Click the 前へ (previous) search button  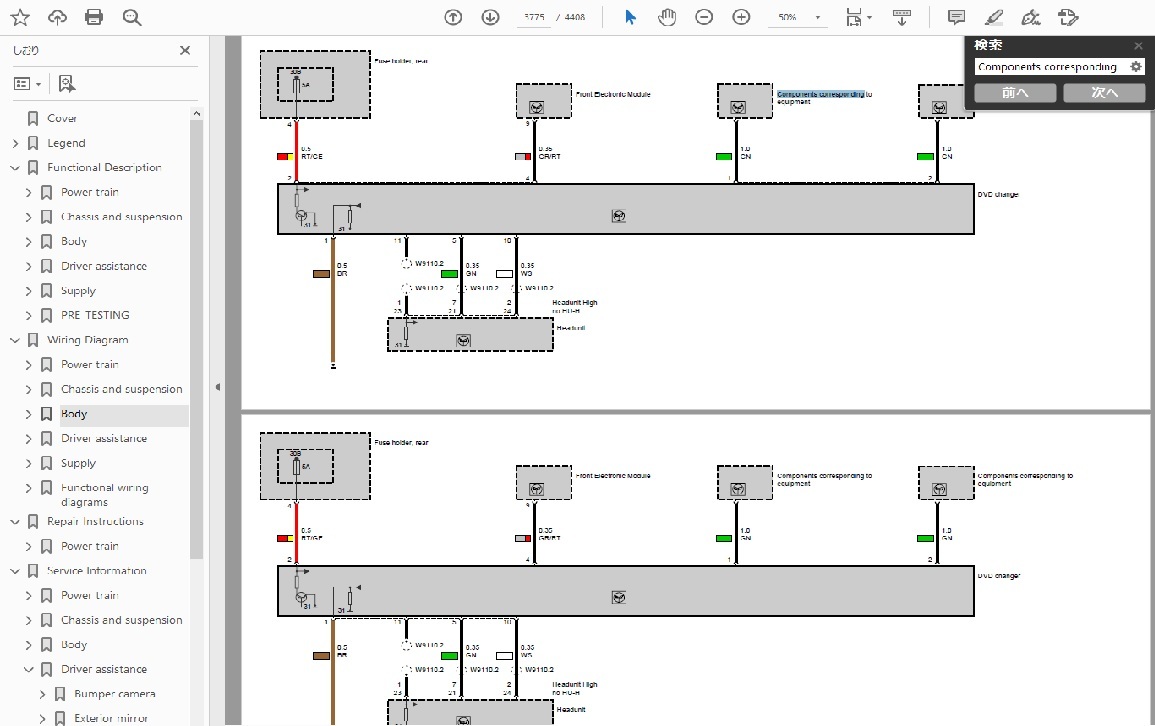pos(1015,92)
